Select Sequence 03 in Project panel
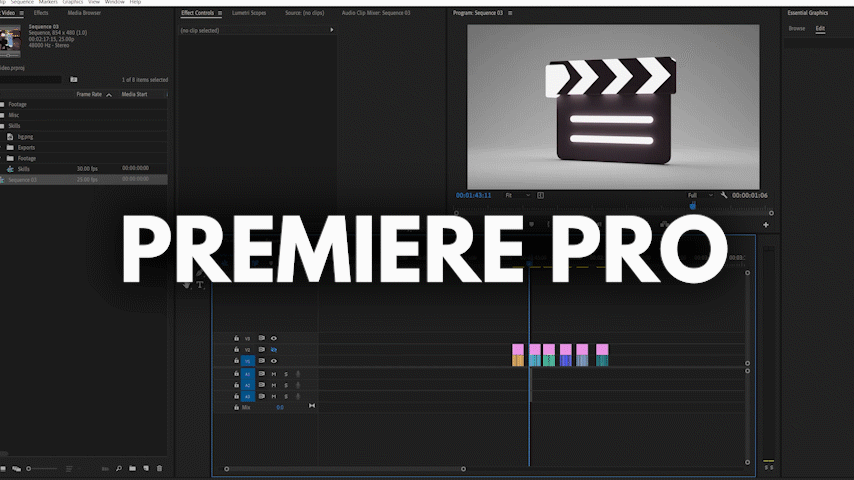This screenshot has width=854, height=480. (x=84, y=180)
